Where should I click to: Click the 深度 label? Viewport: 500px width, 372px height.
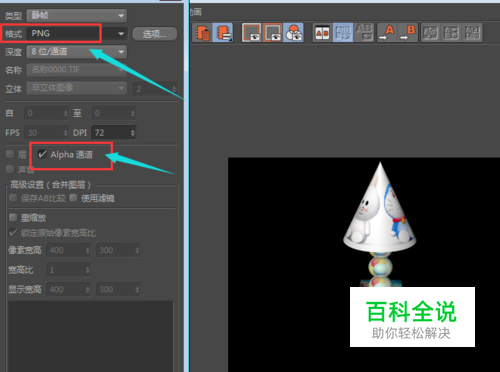13,52
